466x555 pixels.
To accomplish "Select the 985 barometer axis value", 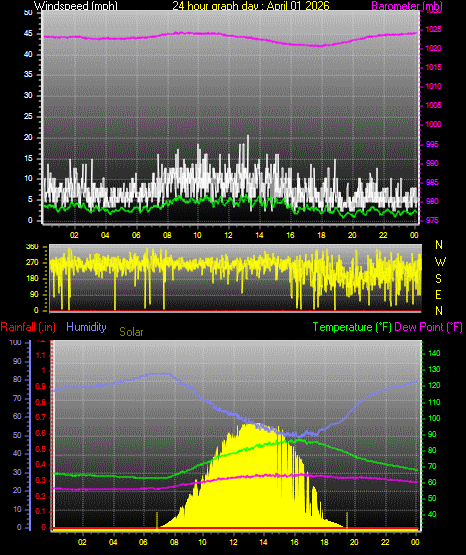I will (x=432, y=182).
